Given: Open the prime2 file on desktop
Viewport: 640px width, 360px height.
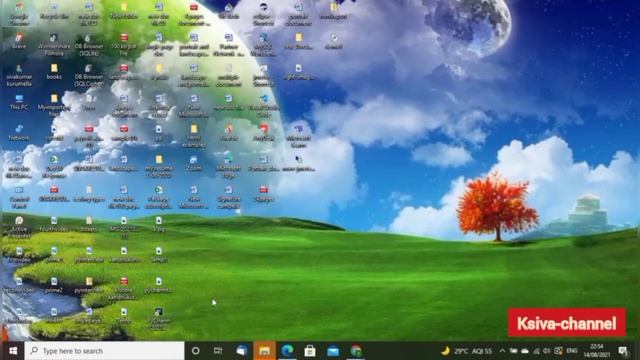Looking at the screenshot, I should (54, 285).
